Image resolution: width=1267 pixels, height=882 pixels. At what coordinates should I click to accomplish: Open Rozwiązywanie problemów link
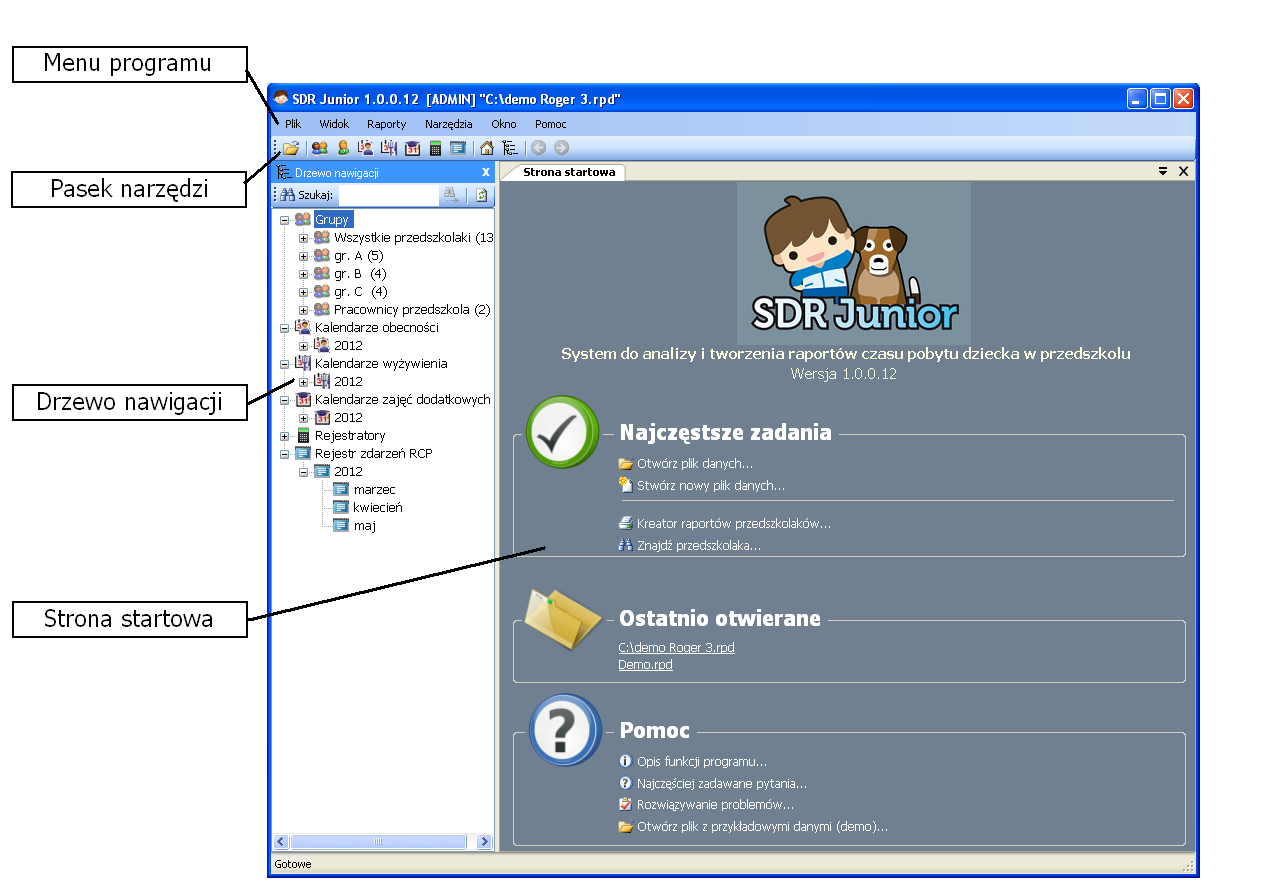715,805
